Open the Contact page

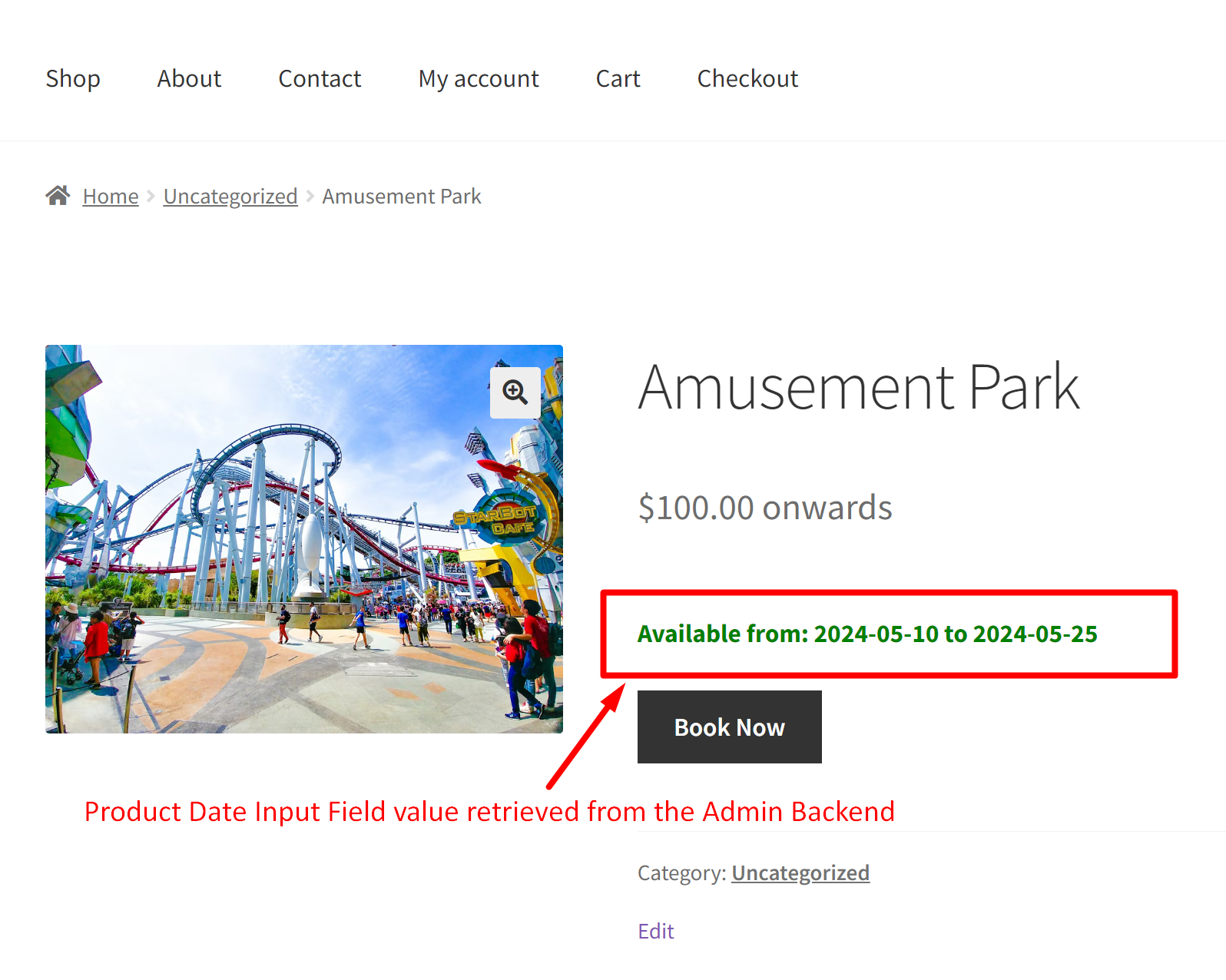320,78
